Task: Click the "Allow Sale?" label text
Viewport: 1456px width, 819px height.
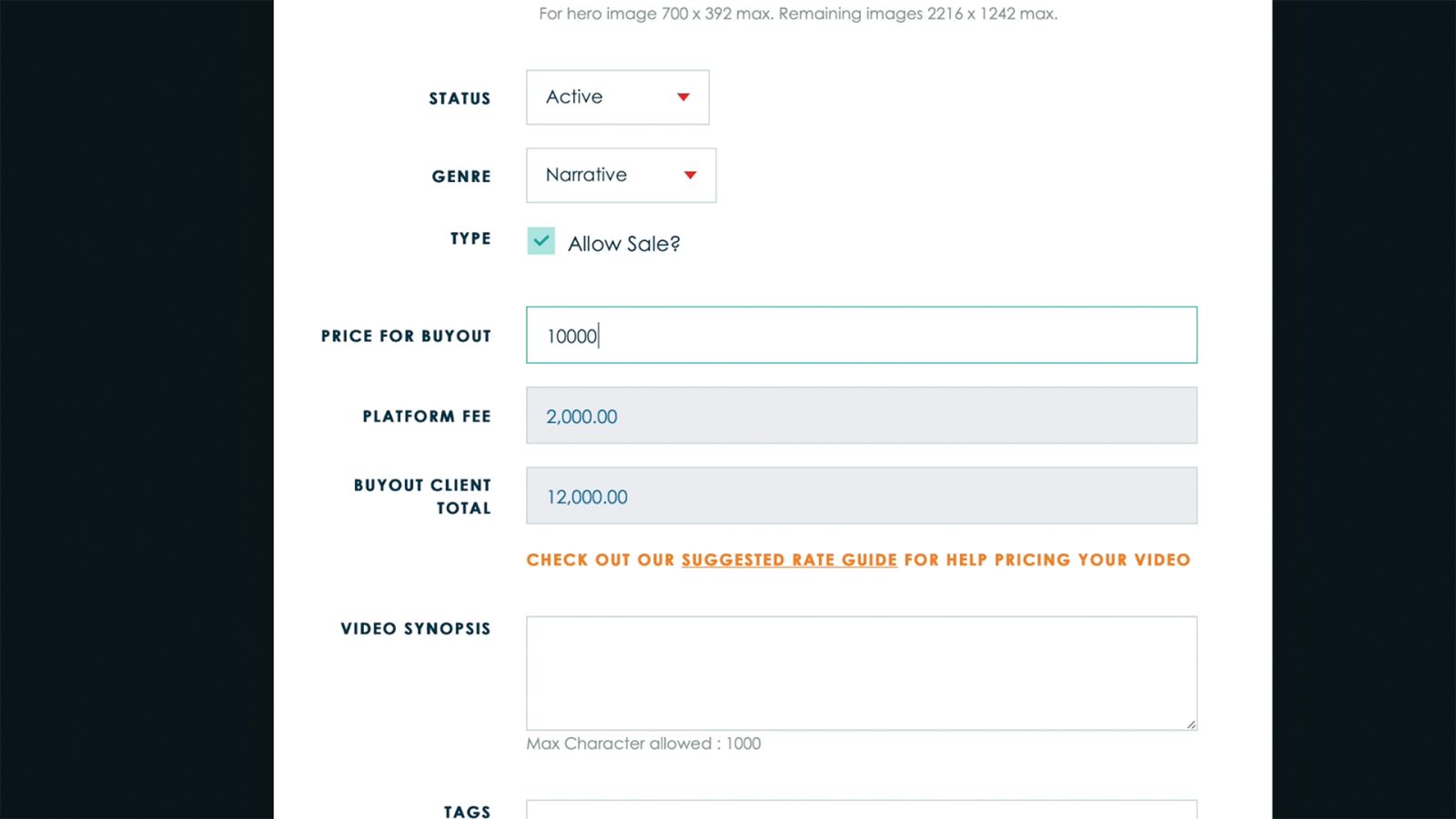Action: click(x=623, y=244)
